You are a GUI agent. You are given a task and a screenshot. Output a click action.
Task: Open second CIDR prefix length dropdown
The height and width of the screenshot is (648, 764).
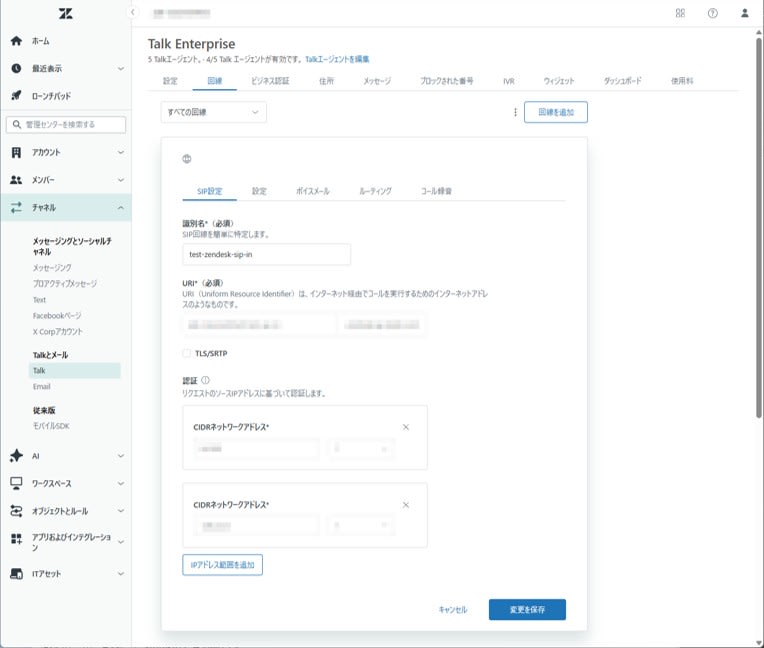[362, 525]
